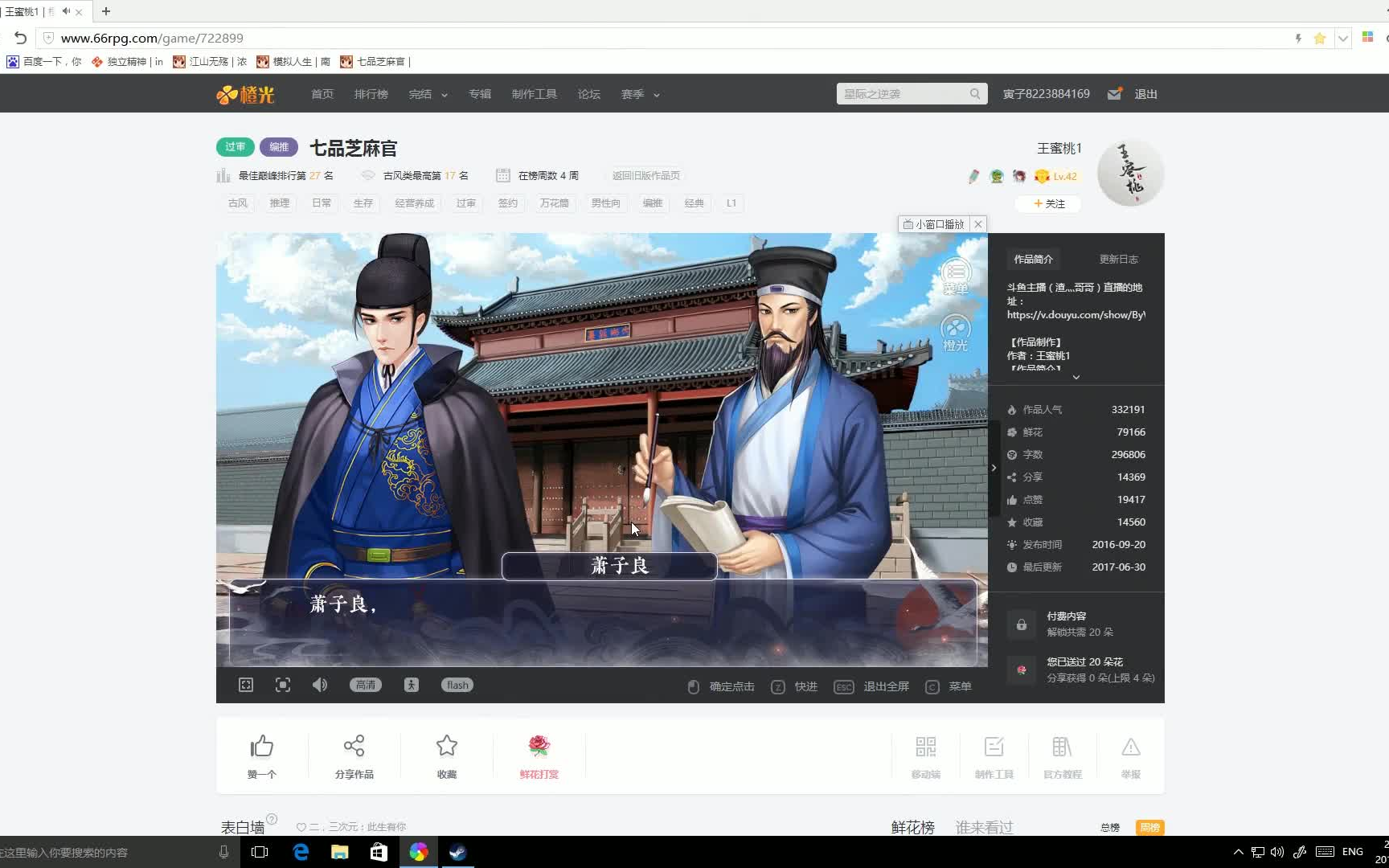Image resolution: width=1389 pixels, height=868 pixels.
Task: Click the 收藏 star icon
Action: [447, 746]
